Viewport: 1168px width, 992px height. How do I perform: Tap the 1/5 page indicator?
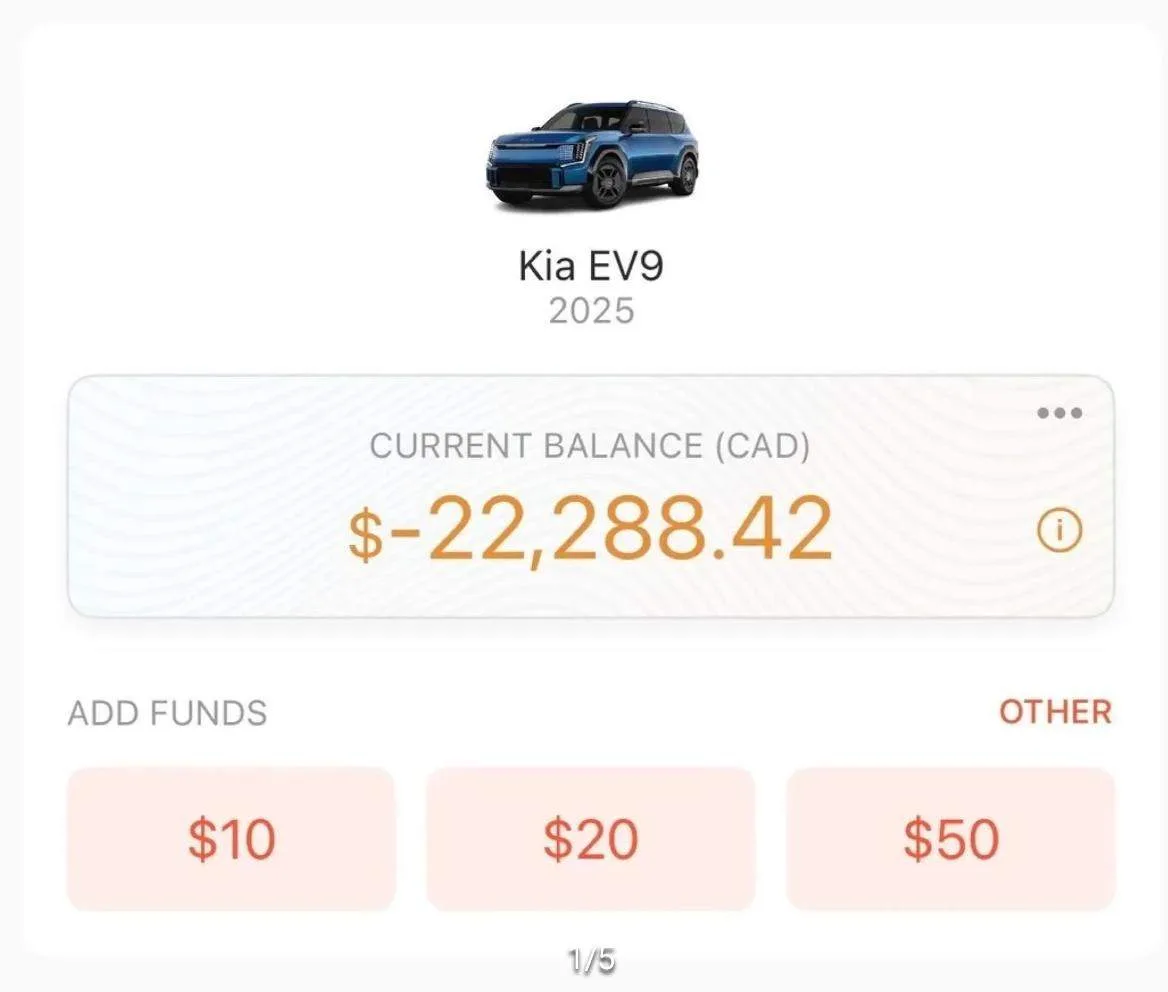(591, 960)
